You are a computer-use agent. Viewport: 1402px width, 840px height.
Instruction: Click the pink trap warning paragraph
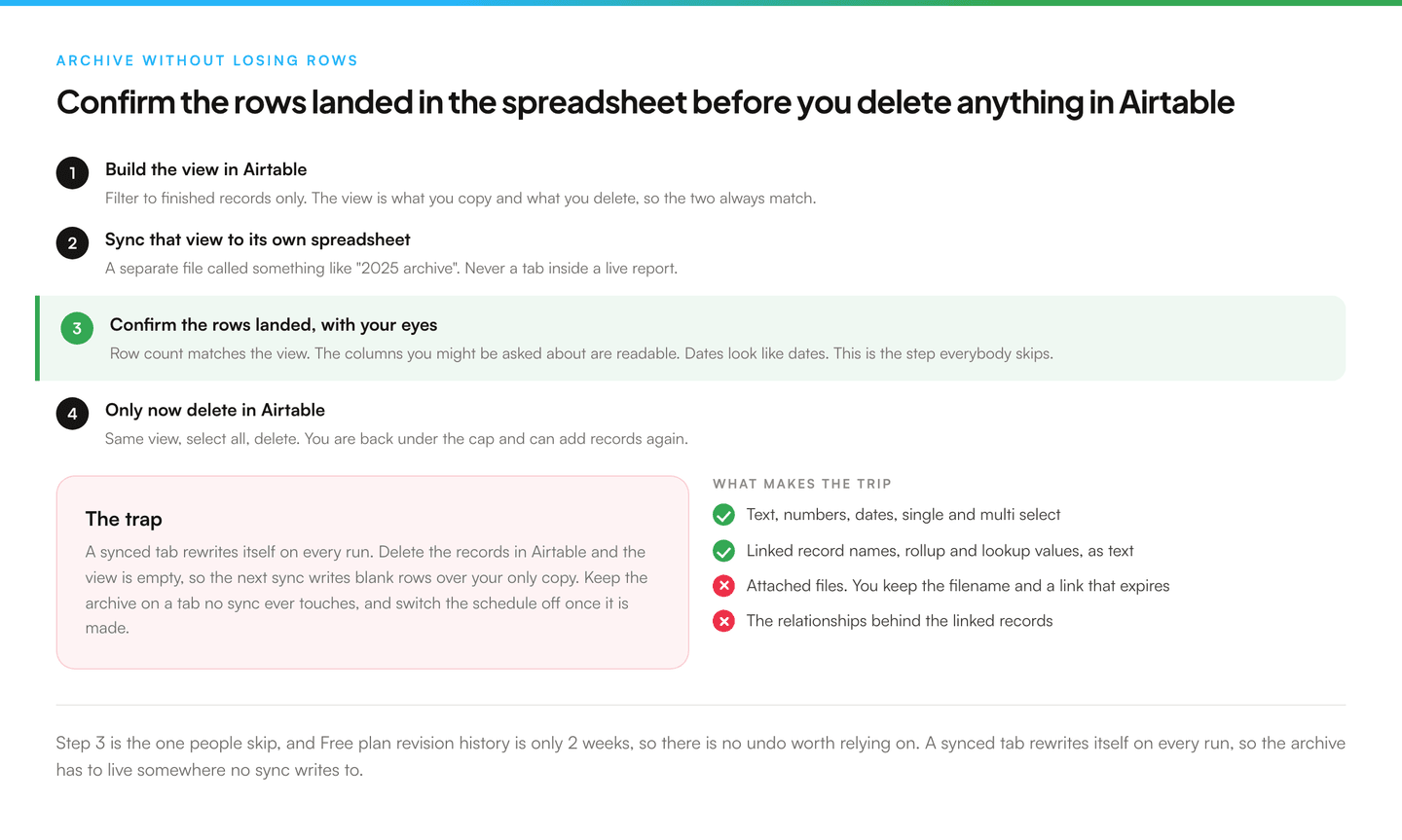click(x=367, y=590)
